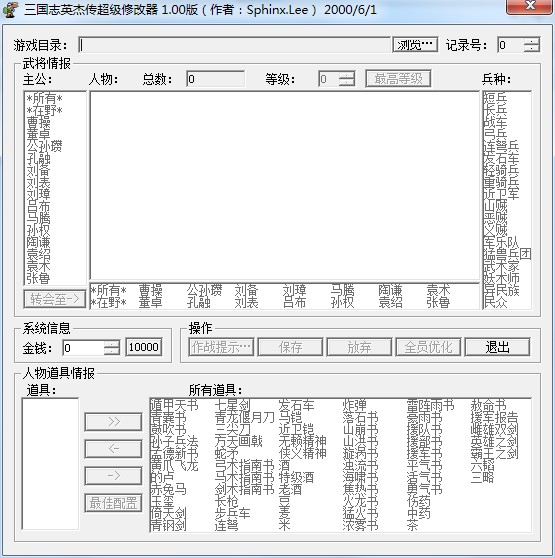
Task: Pick 袁术 in the transfer list below 人物
Action: click(x=438, y=290)
